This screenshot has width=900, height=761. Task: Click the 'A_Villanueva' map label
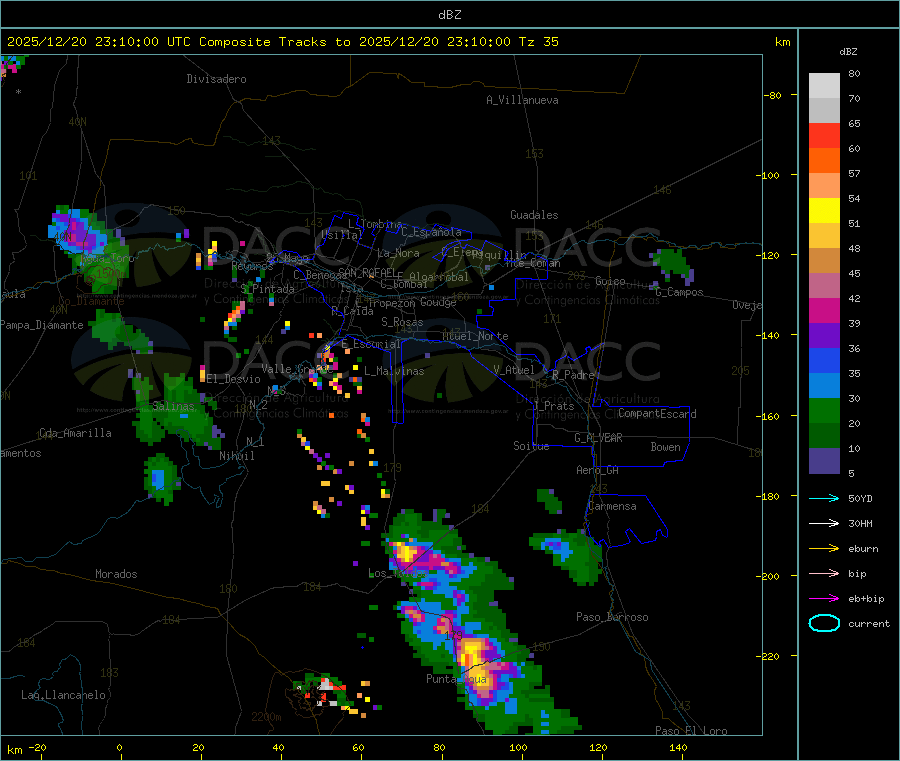[522, 100]
